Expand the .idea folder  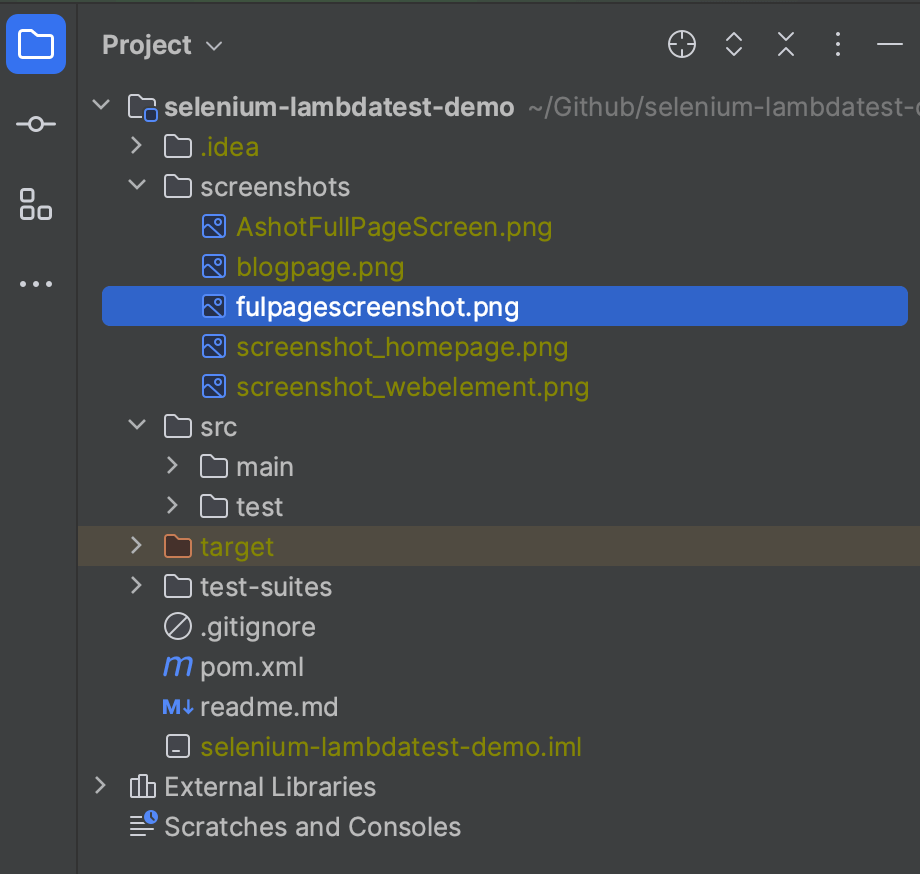pos(137,146)
